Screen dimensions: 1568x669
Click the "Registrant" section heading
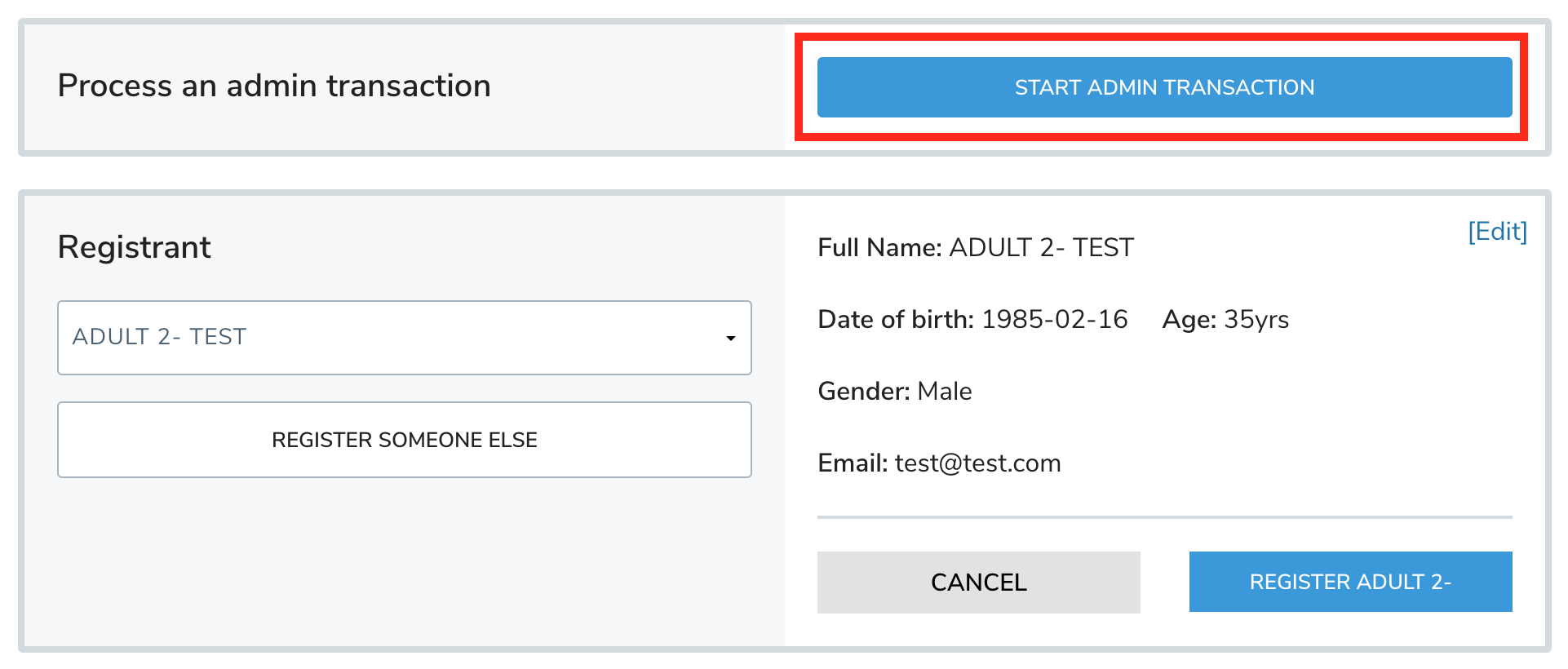(x=135, y=247)
